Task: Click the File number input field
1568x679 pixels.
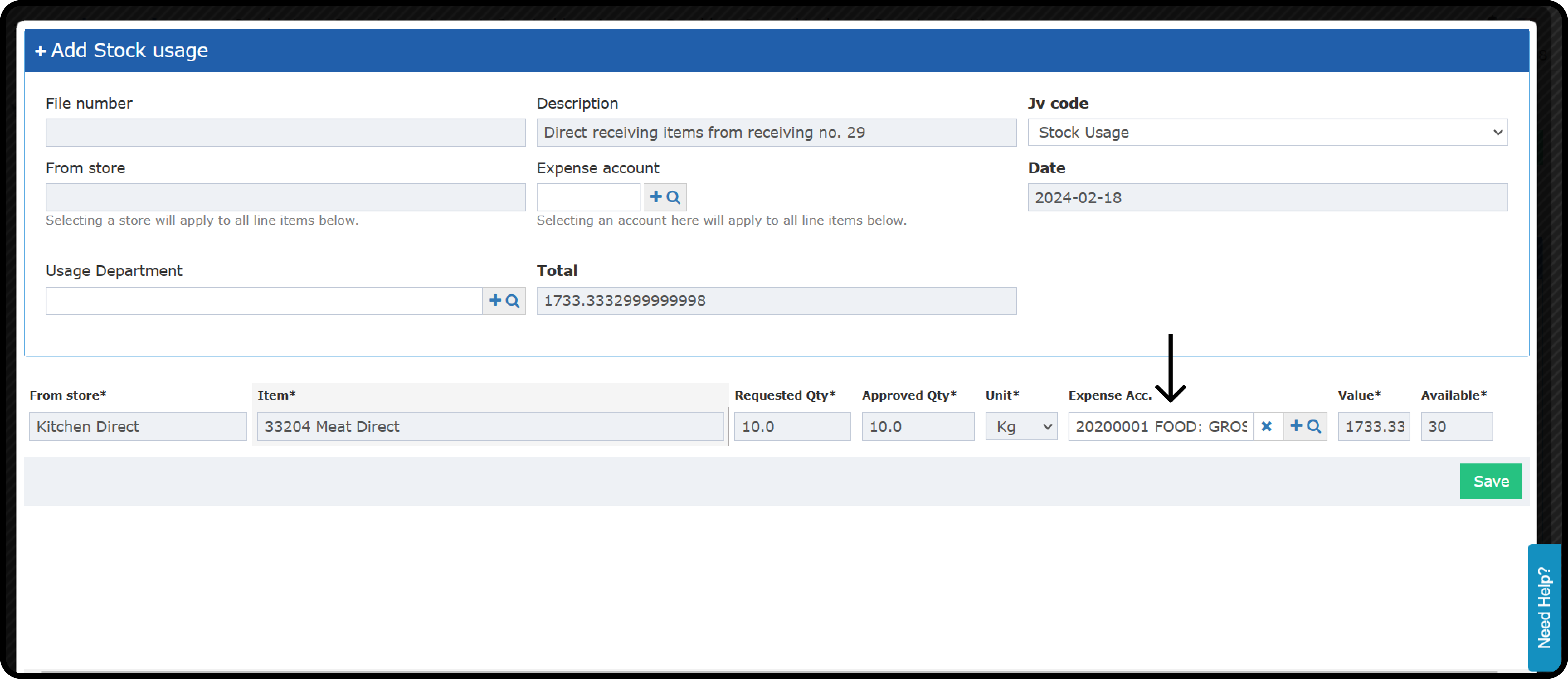Action: [285, 132]
